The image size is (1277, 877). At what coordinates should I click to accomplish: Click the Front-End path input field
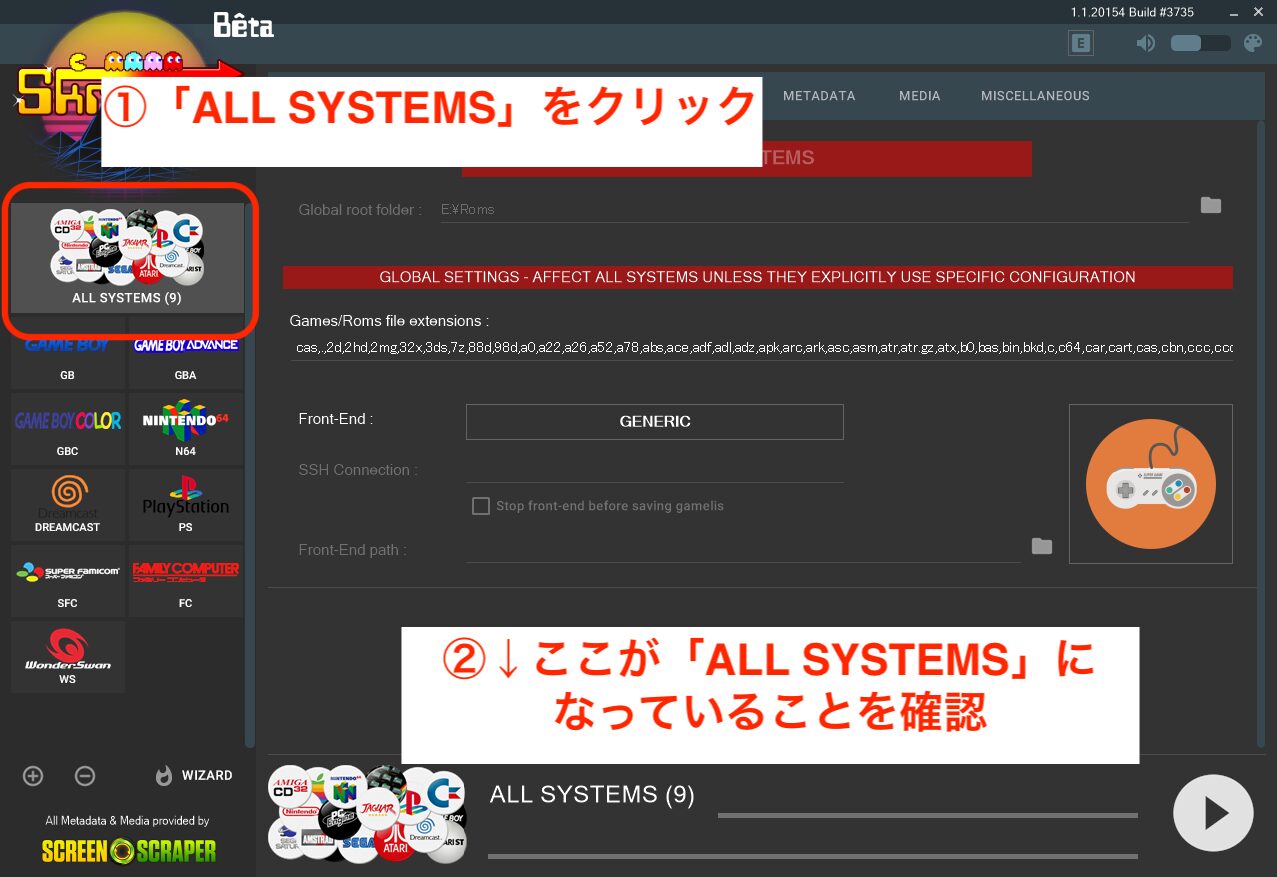point(743,550)
